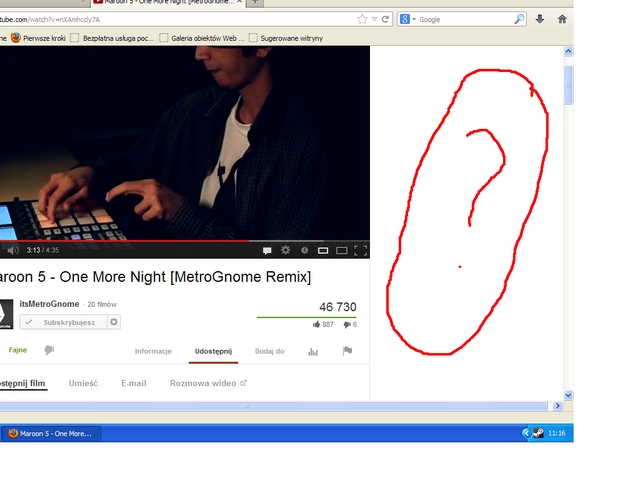Report the video with the flag icon

click(x=347, y=351)
